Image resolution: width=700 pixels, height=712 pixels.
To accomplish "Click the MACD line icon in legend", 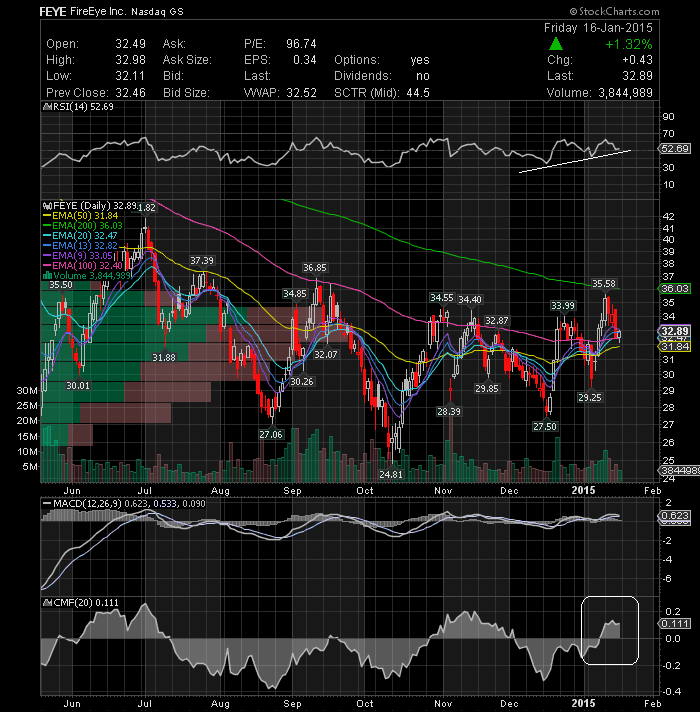I will (x=46, y=504).
